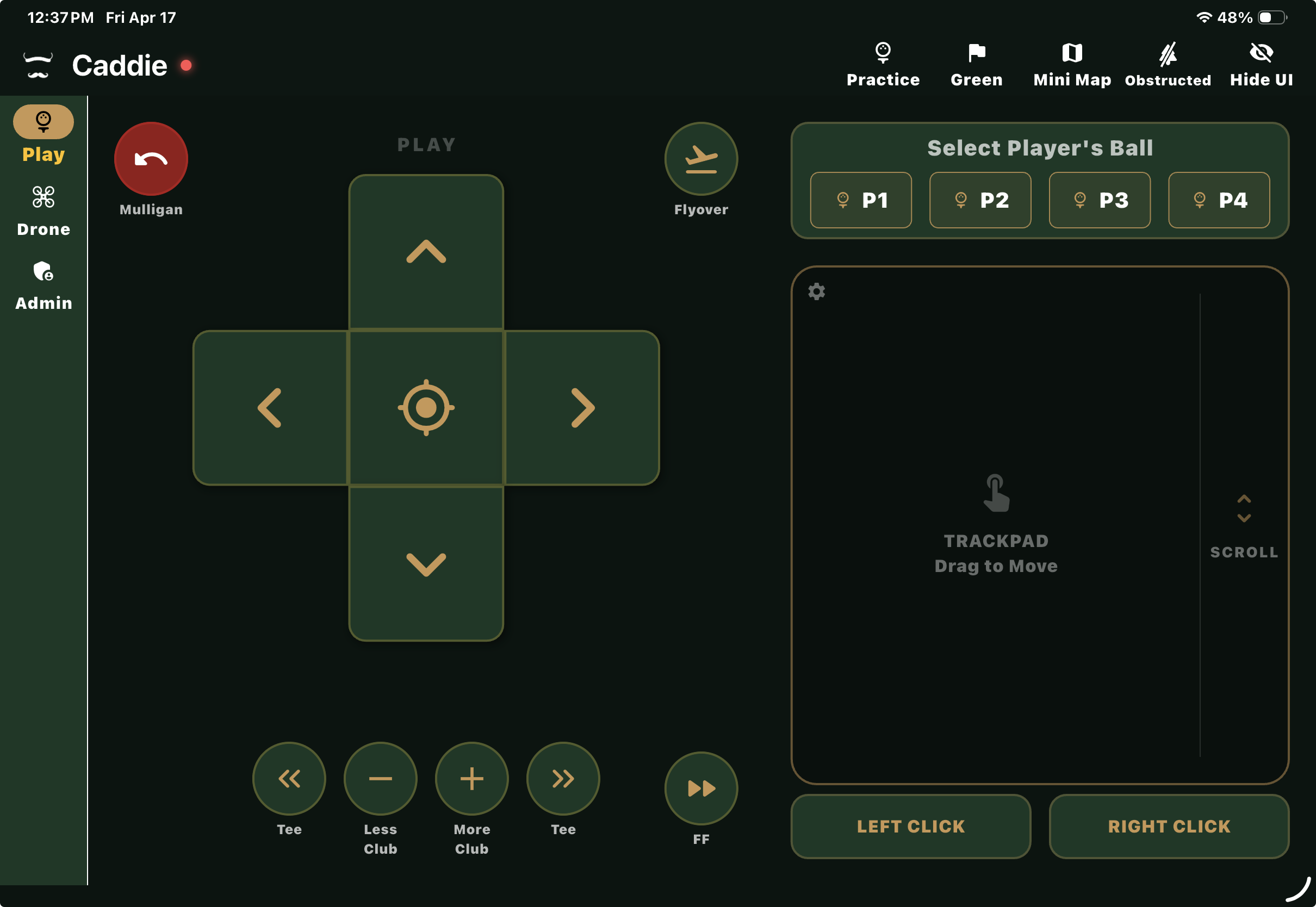Switch to the Drone sidebar tab
1316x907 pixels.
click(43, 210)
